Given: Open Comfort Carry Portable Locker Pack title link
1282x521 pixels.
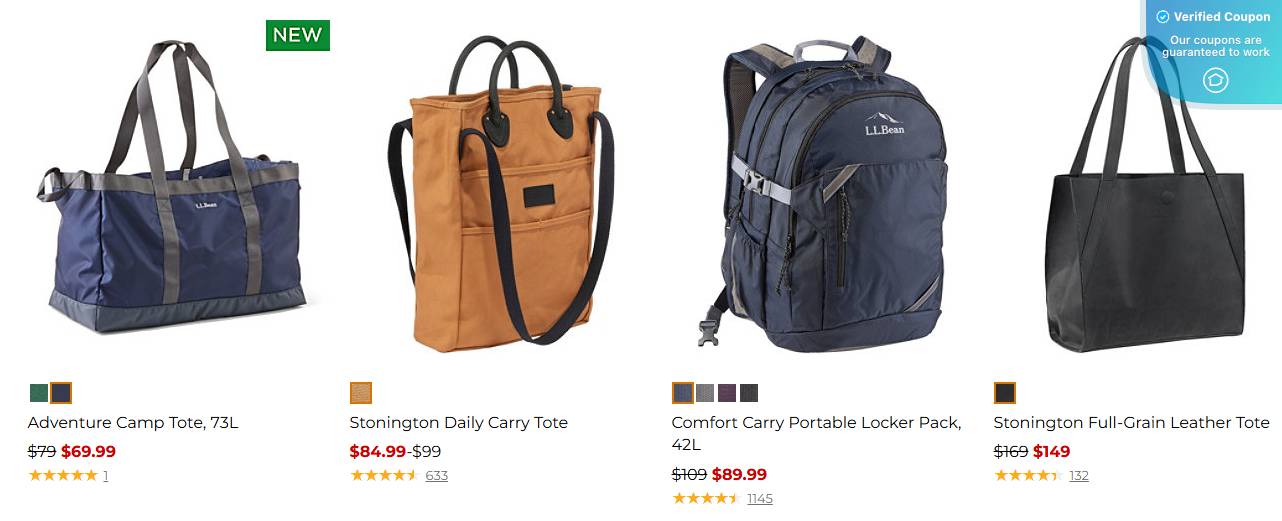Looking at the screenshot, I should (x=816, y=433).
